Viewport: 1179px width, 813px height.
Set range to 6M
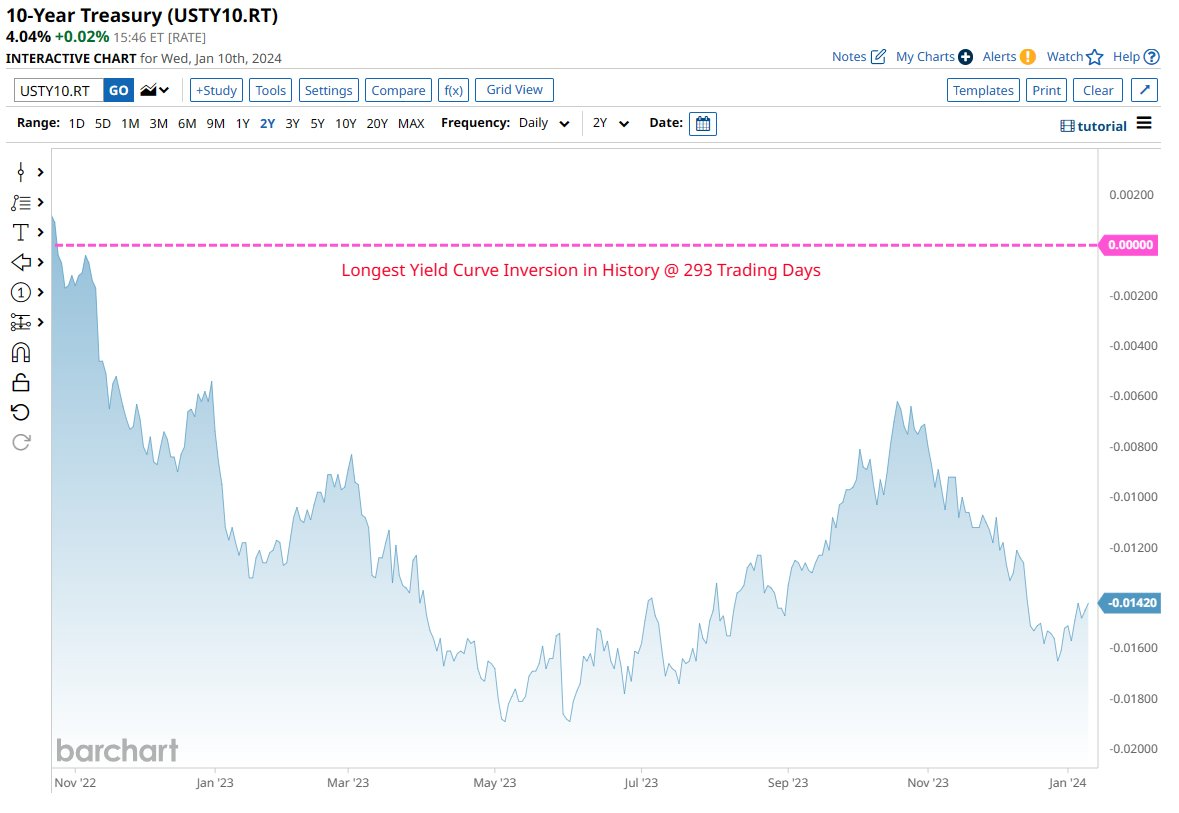click(x=187, y=123)
